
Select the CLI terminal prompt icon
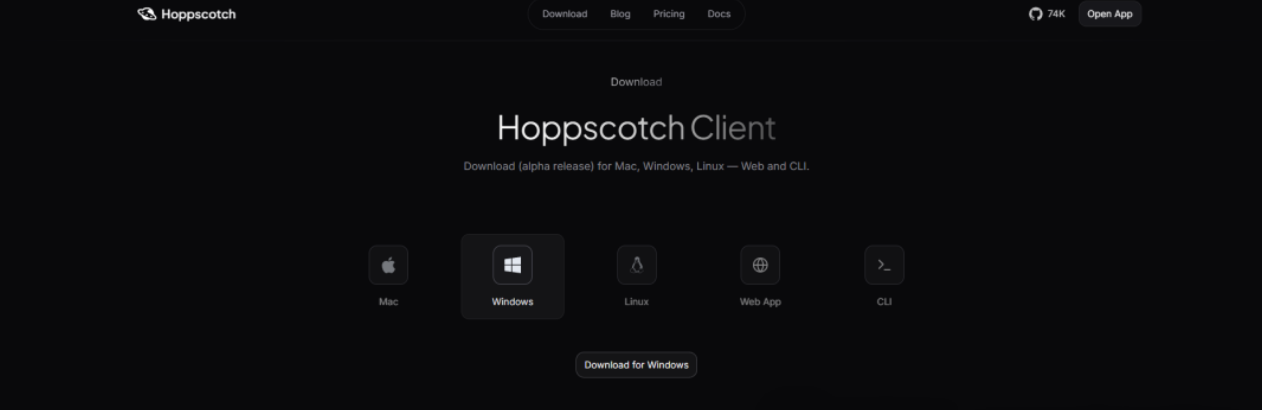point(884,265)
